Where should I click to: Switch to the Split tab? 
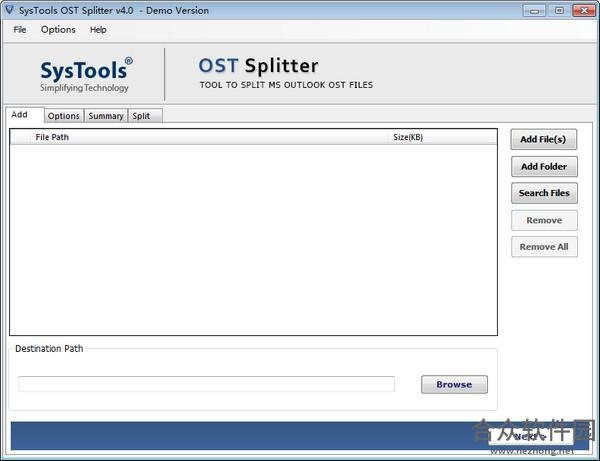click(x=145, y=116)
